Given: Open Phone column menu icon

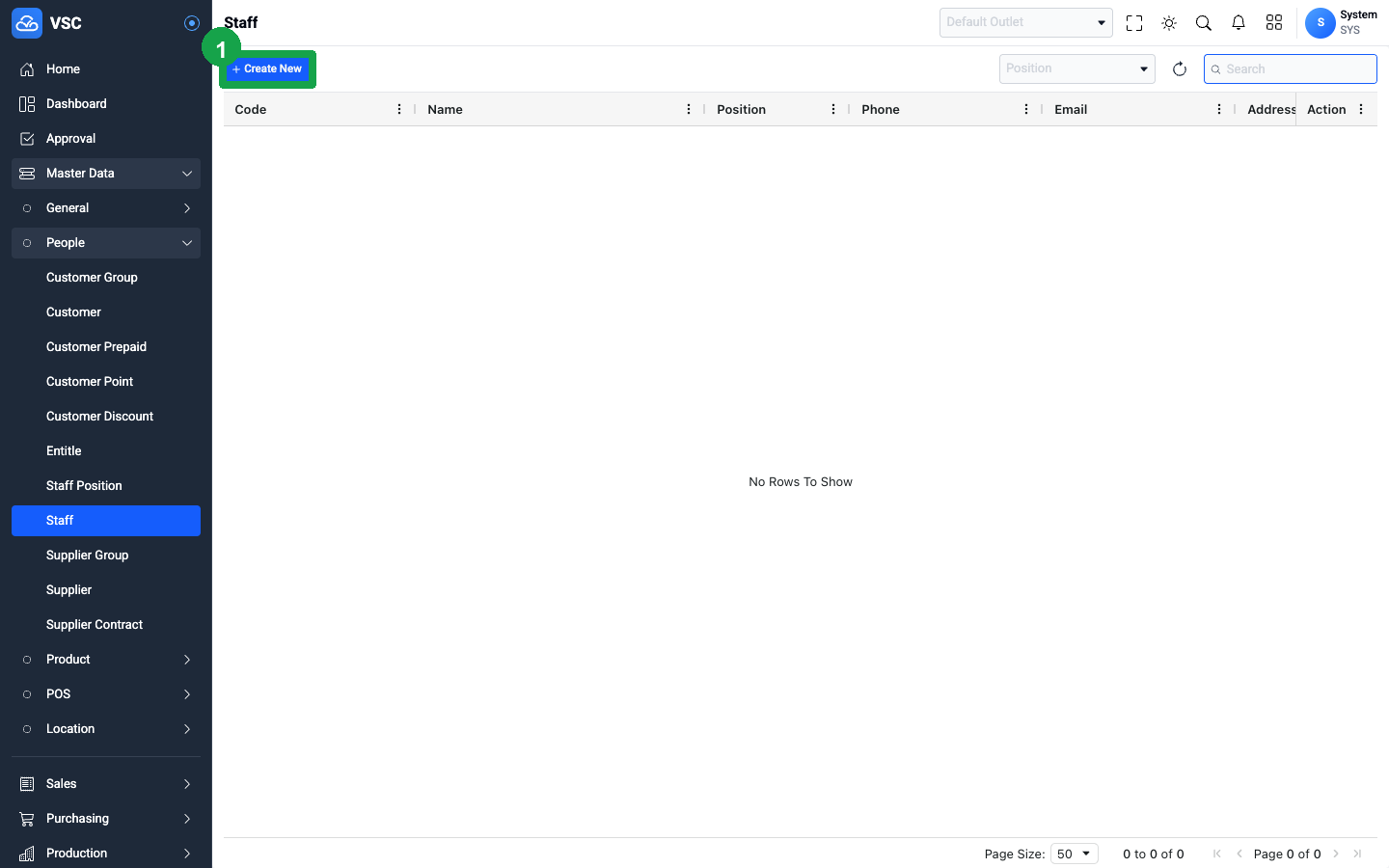Looking at the screenshot, I should tap(1026, 109).
